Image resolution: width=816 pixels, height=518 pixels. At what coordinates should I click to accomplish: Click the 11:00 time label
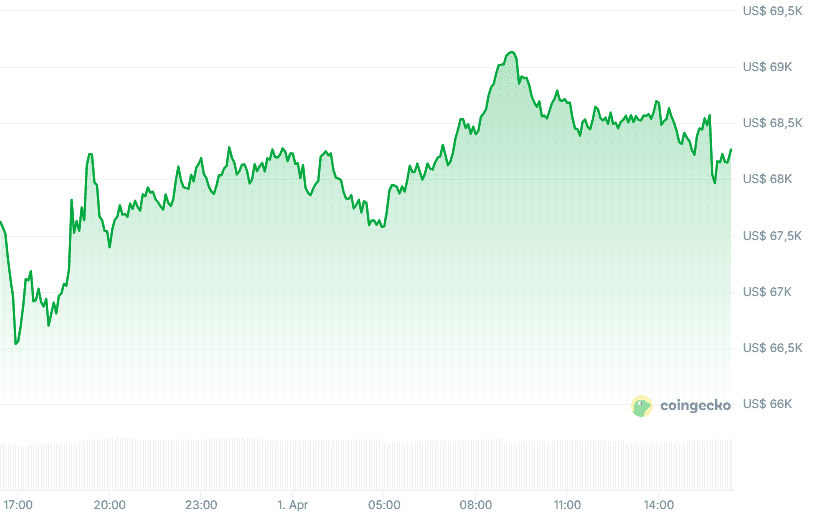[x=567, y=504]
